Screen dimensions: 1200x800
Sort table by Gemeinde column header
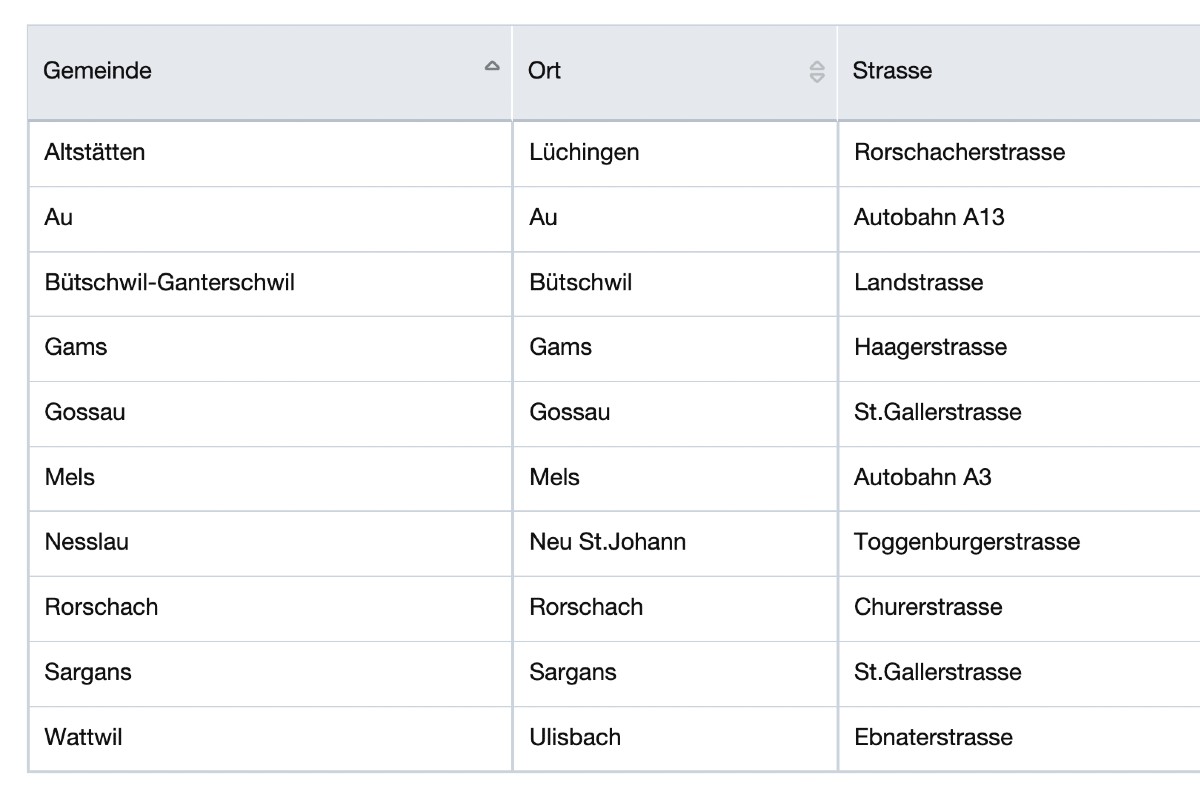tap(98, 71)
